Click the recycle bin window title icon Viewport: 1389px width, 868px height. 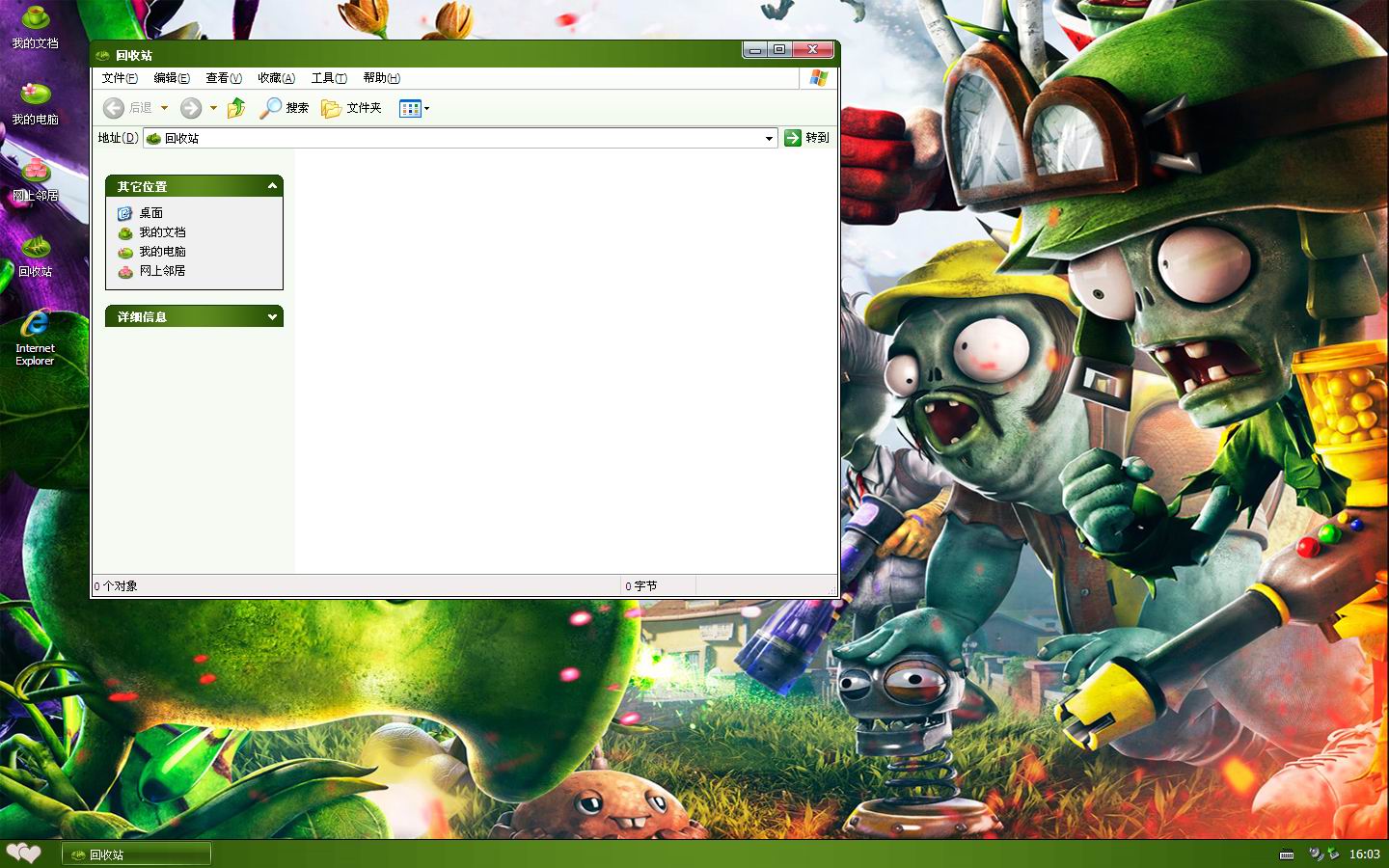(103, 56)
